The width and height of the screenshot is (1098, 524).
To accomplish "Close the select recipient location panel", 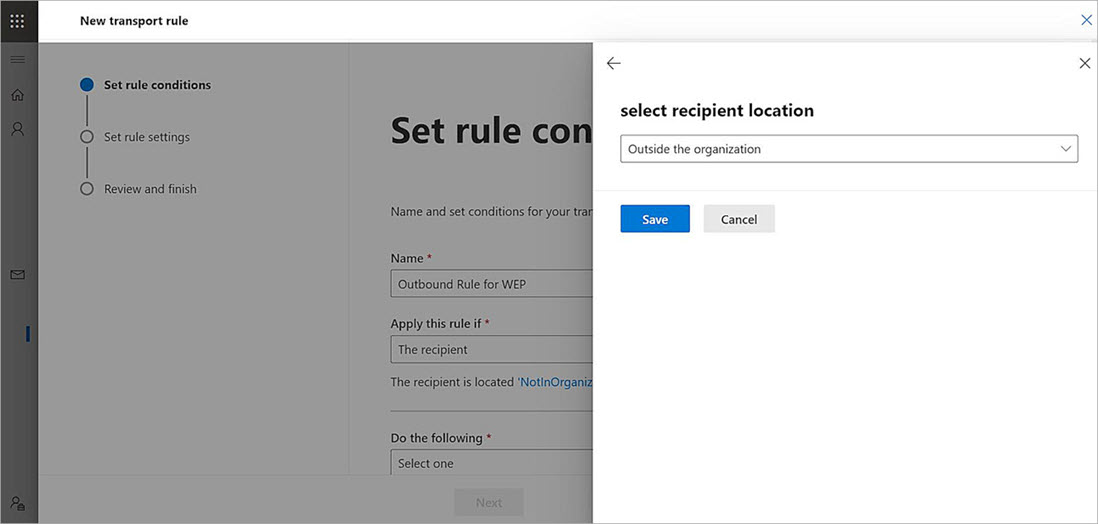I will click(x=1084, y=63).
